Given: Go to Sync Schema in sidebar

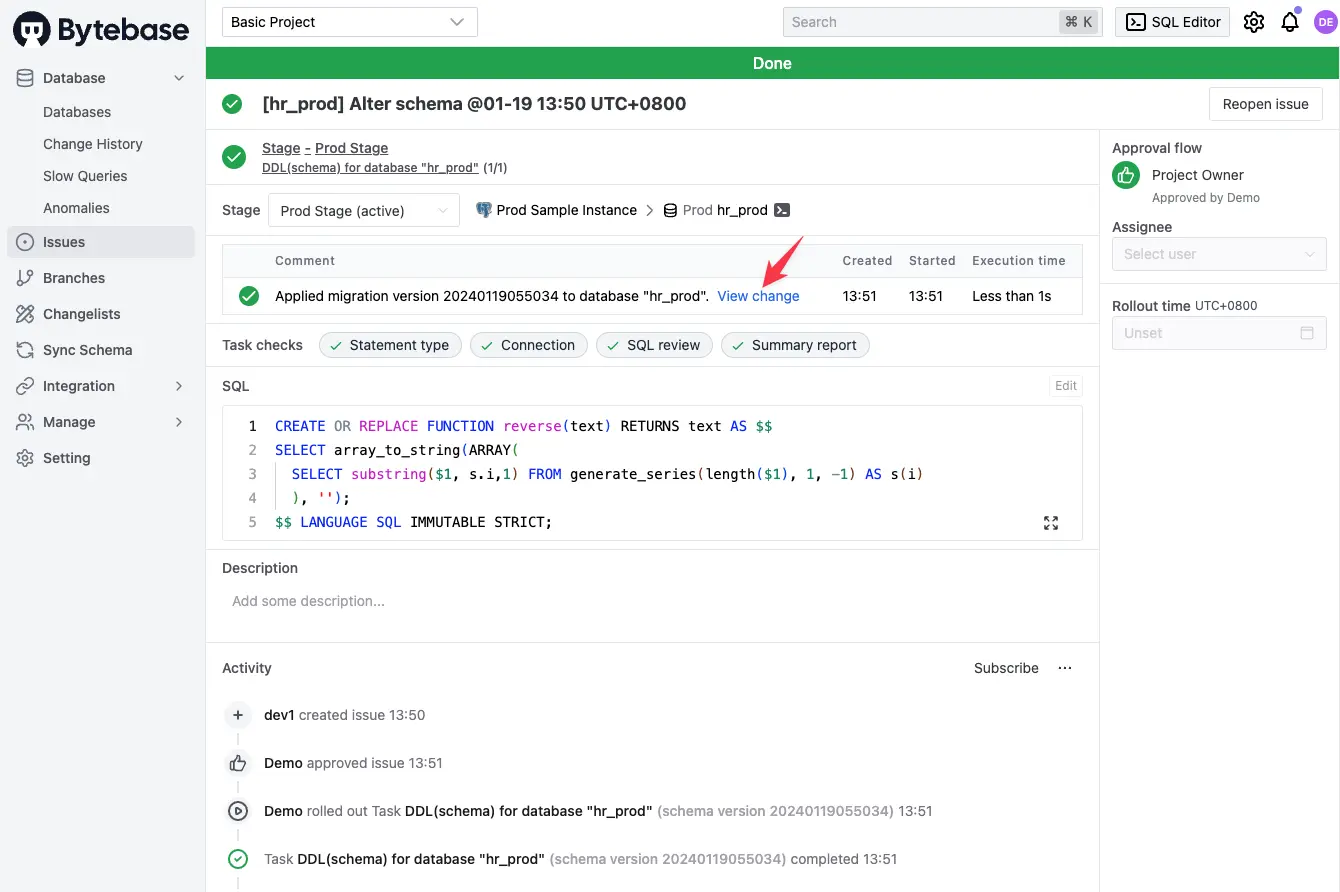Looking at the screenshot, I should (x=88, y=350).
